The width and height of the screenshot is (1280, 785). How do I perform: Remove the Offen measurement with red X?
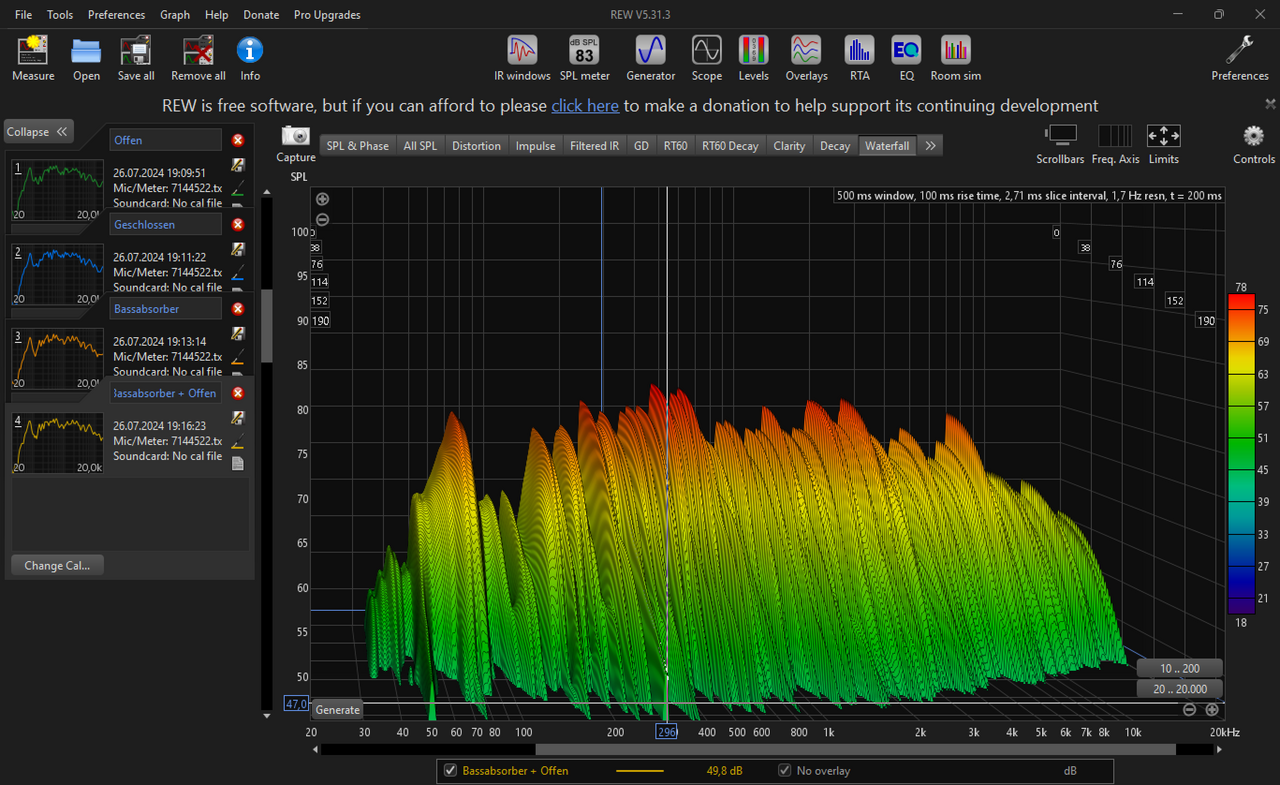pyautogui.click(x=238, y=140)
